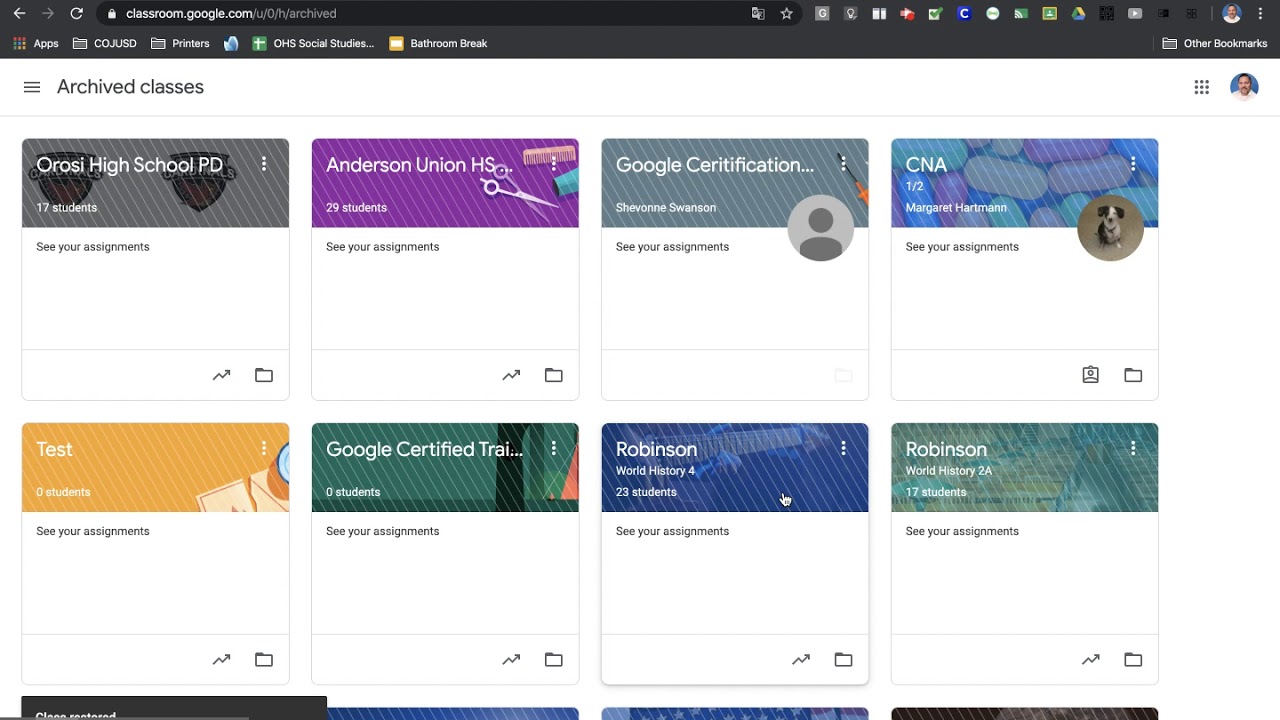Open the CNA class title
This screenshot has height=720, width=1280.
coord(926,165)
